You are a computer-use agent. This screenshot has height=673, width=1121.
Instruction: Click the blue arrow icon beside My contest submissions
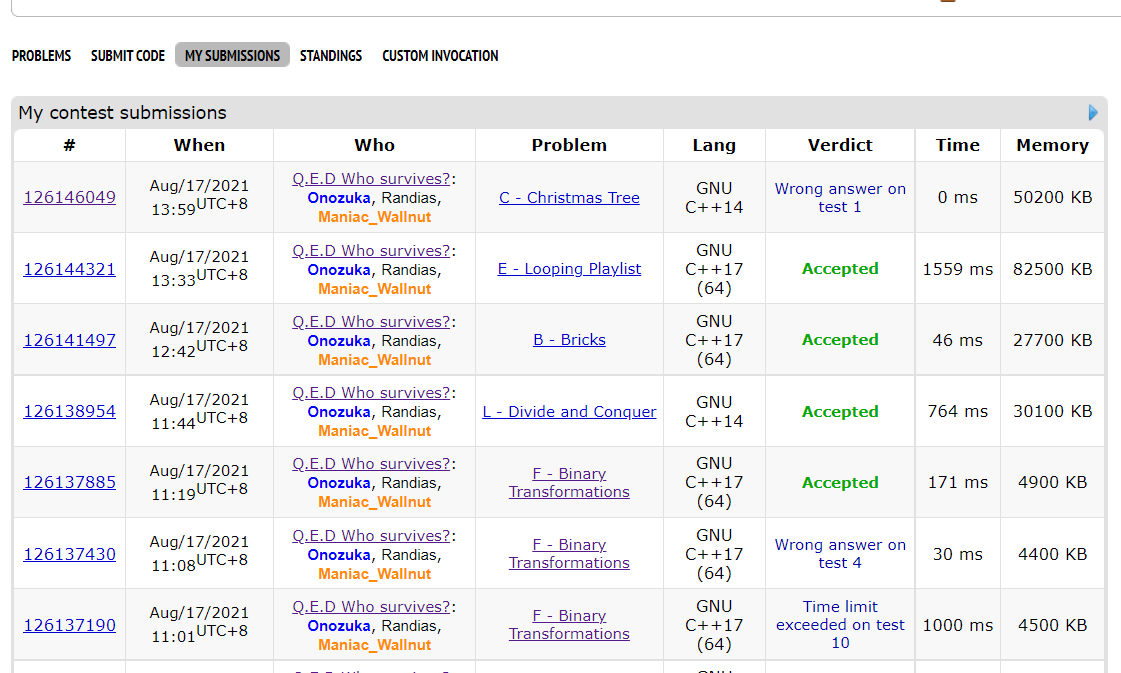[x=1093, y=113]
